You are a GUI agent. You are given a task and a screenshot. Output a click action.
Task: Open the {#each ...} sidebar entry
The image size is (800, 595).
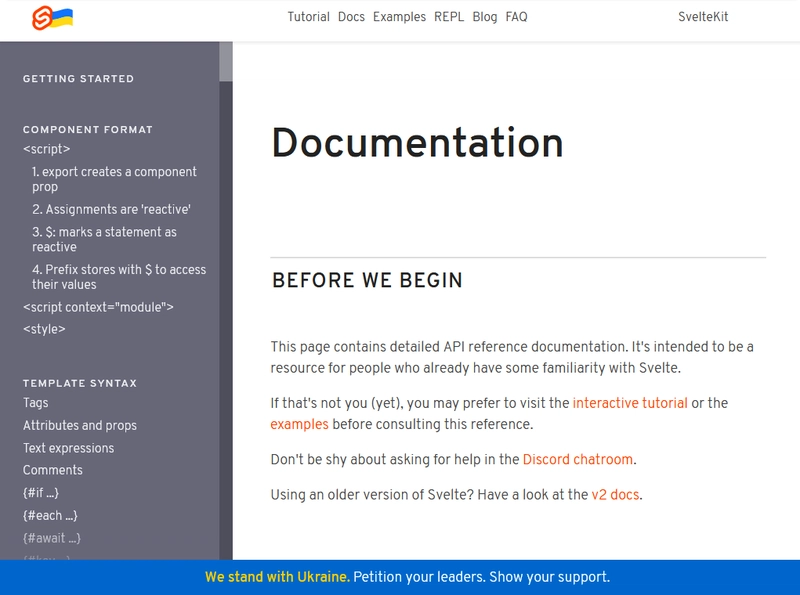coord(50,516)
